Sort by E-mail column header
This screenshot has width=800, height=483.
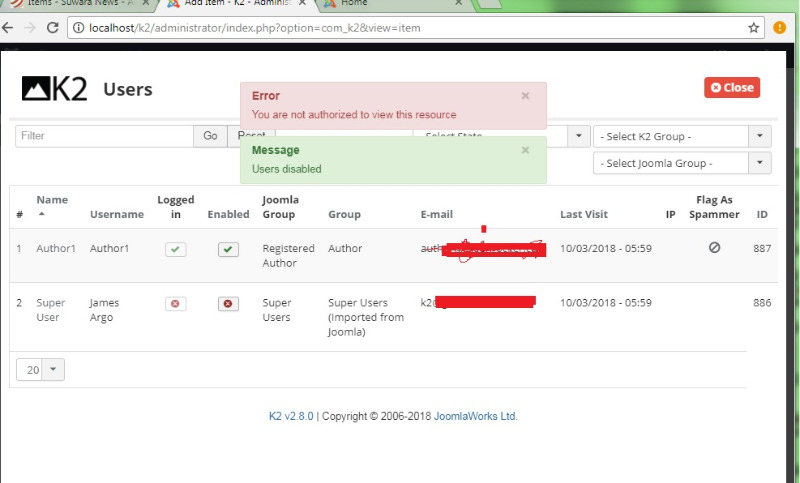437,214
